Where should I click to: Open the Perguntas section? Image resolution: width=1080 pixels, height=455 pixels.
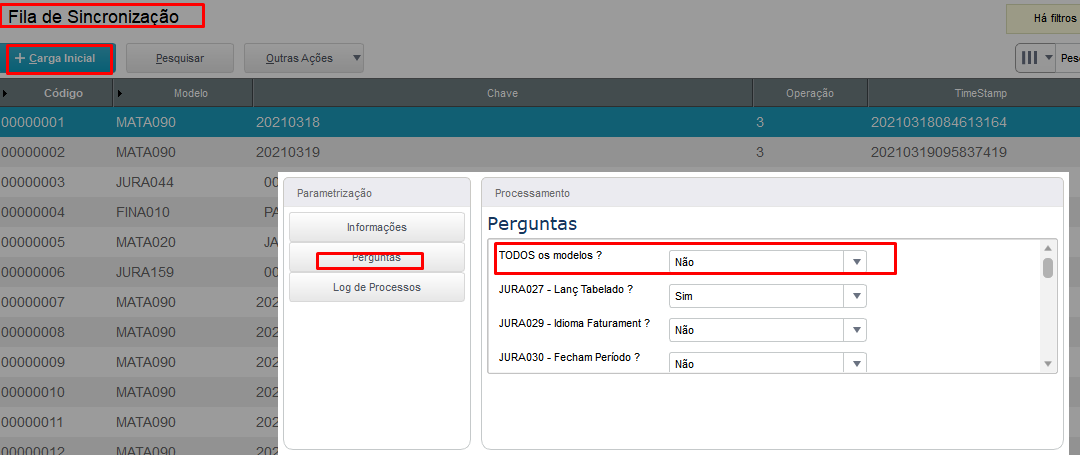pyautogui.click(x=377, y=257)
